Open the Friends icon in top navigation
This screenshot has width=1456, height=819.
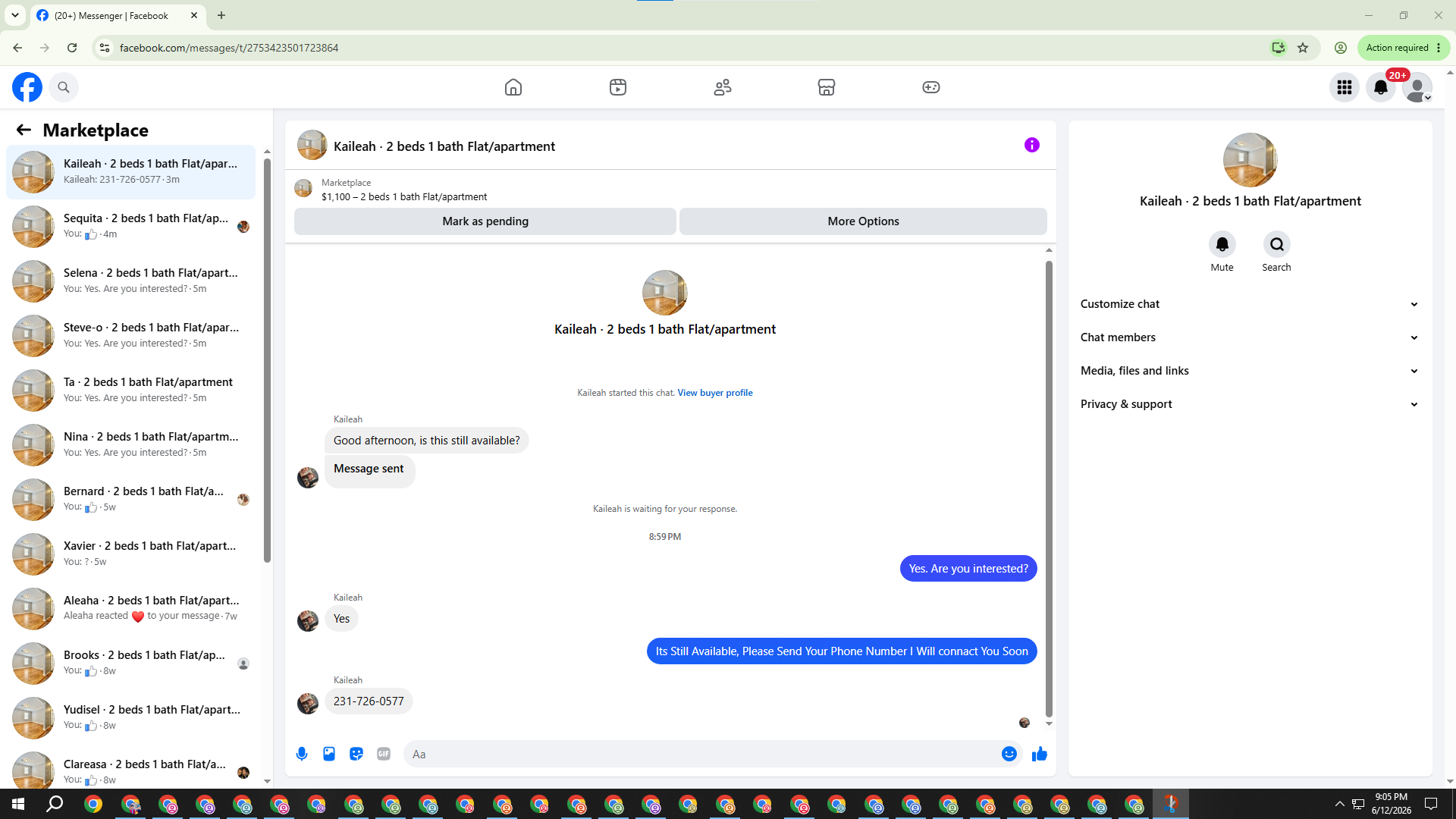723,87
